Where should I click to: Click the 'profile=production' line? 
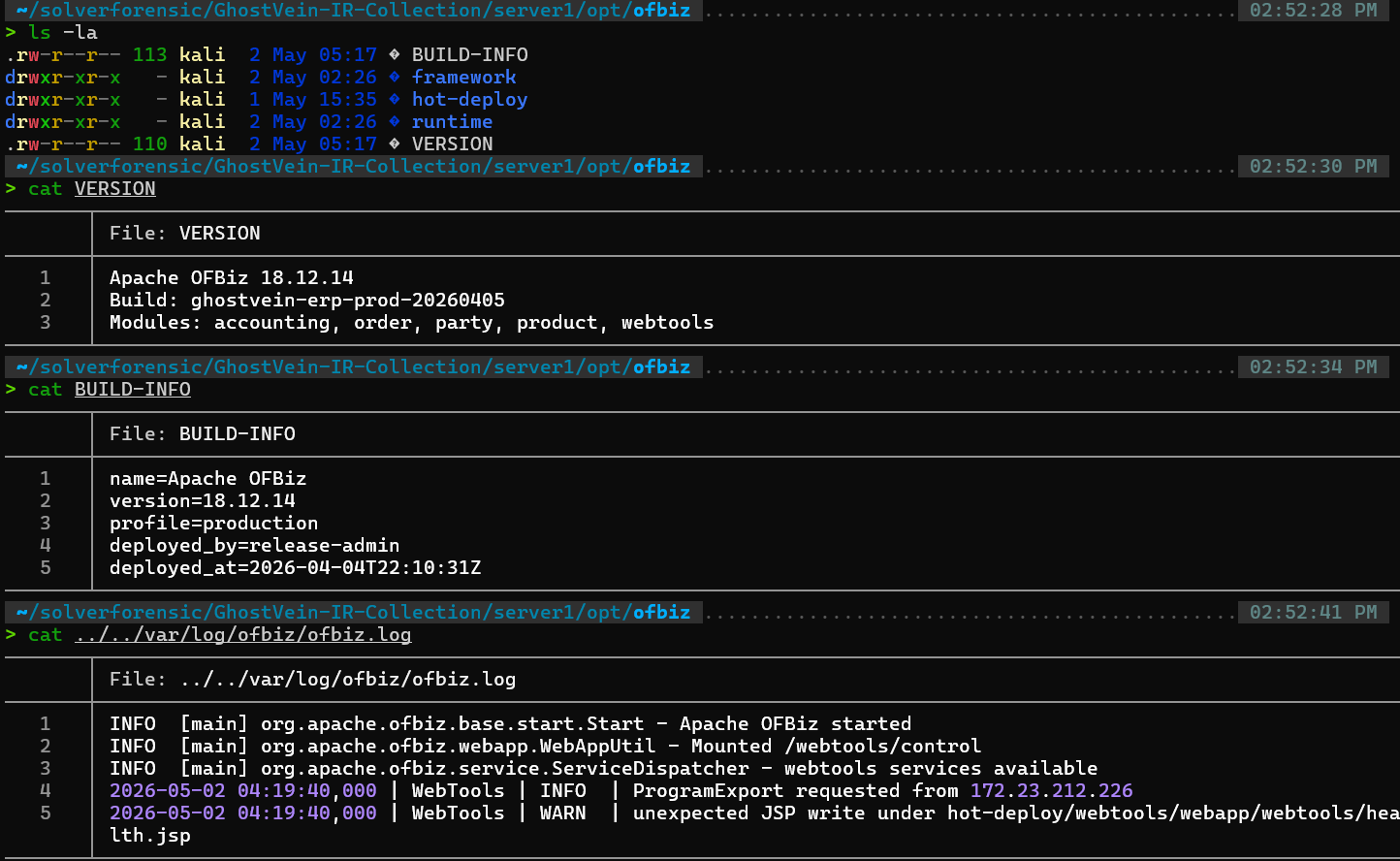click(x=214, y=524)
